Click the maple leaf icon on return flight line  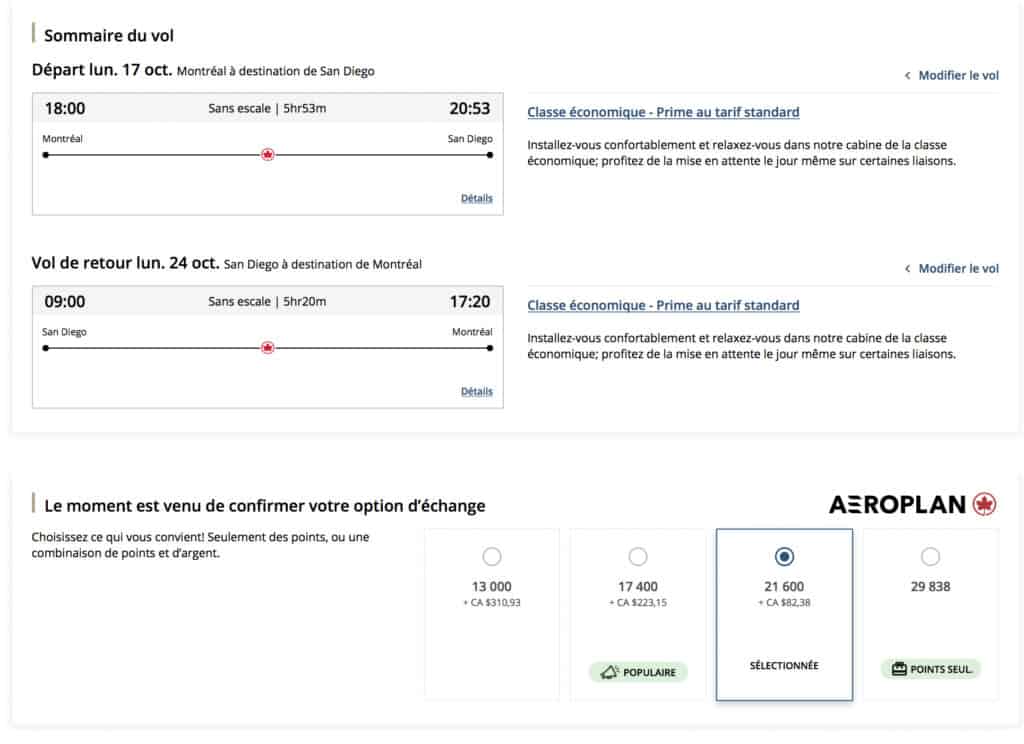[267, 348]
